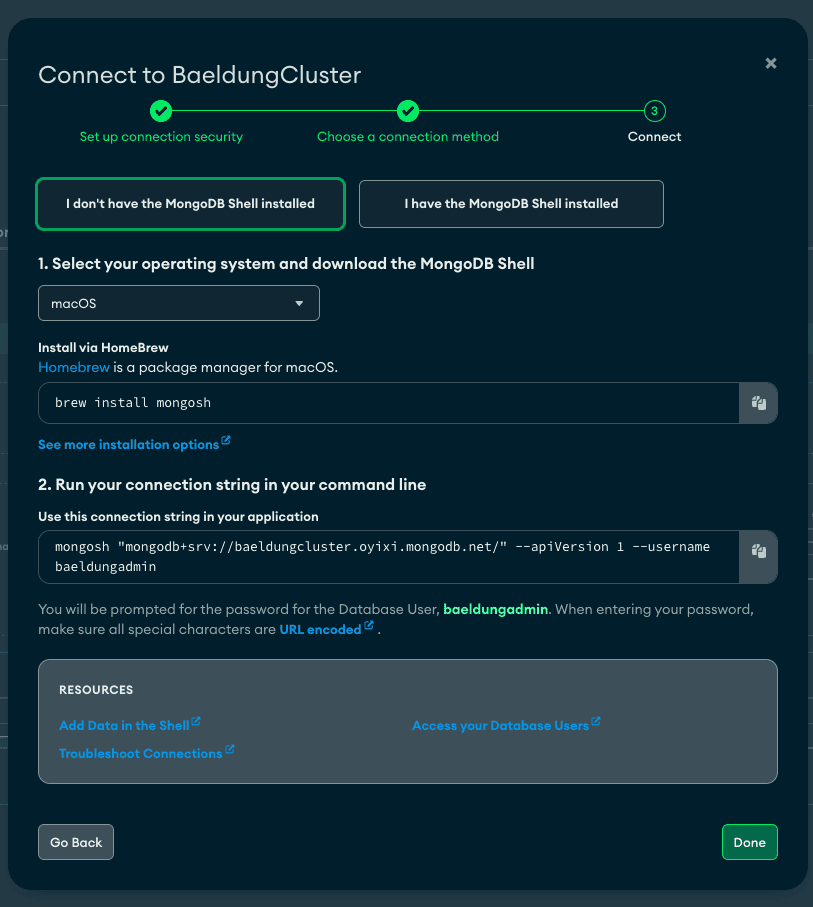Click external link icon next to URL encoded

tap(369, 625)
